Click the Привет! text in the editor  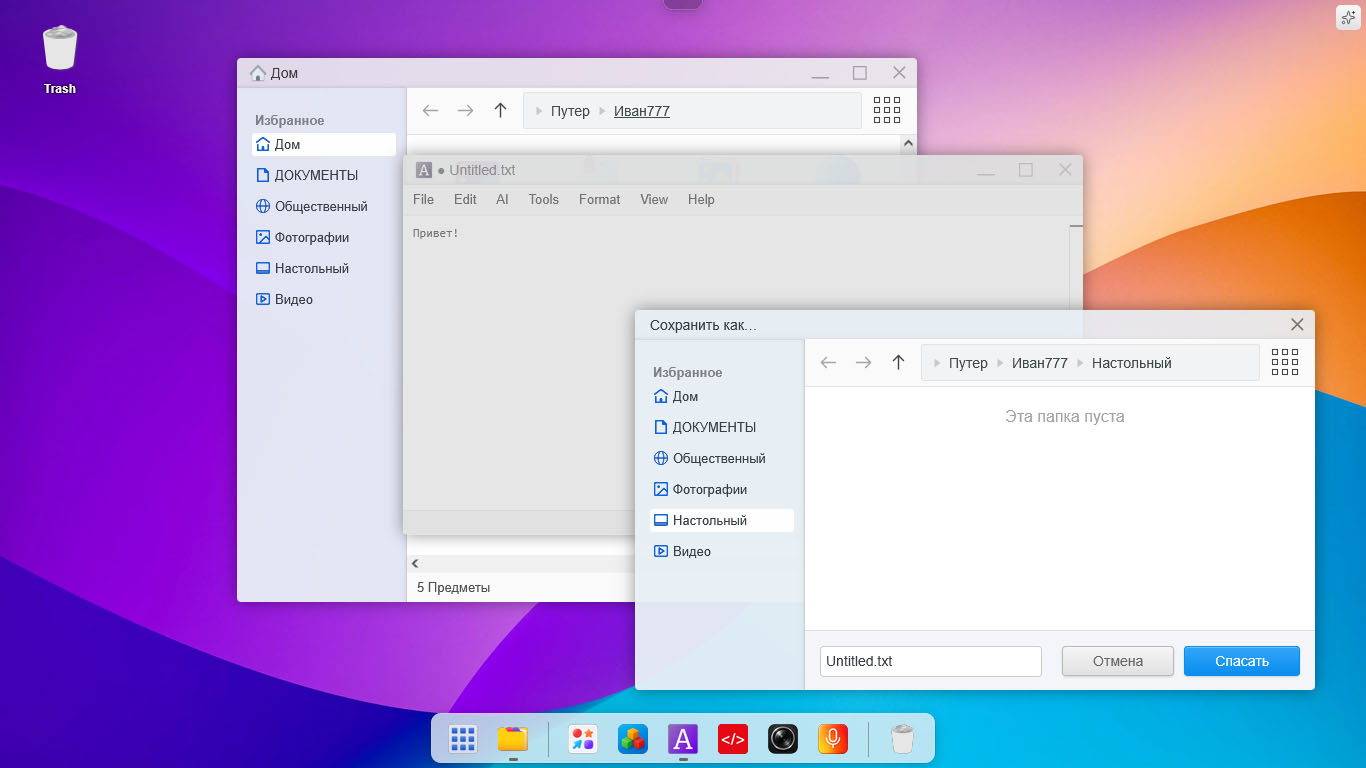pos(436,233)
